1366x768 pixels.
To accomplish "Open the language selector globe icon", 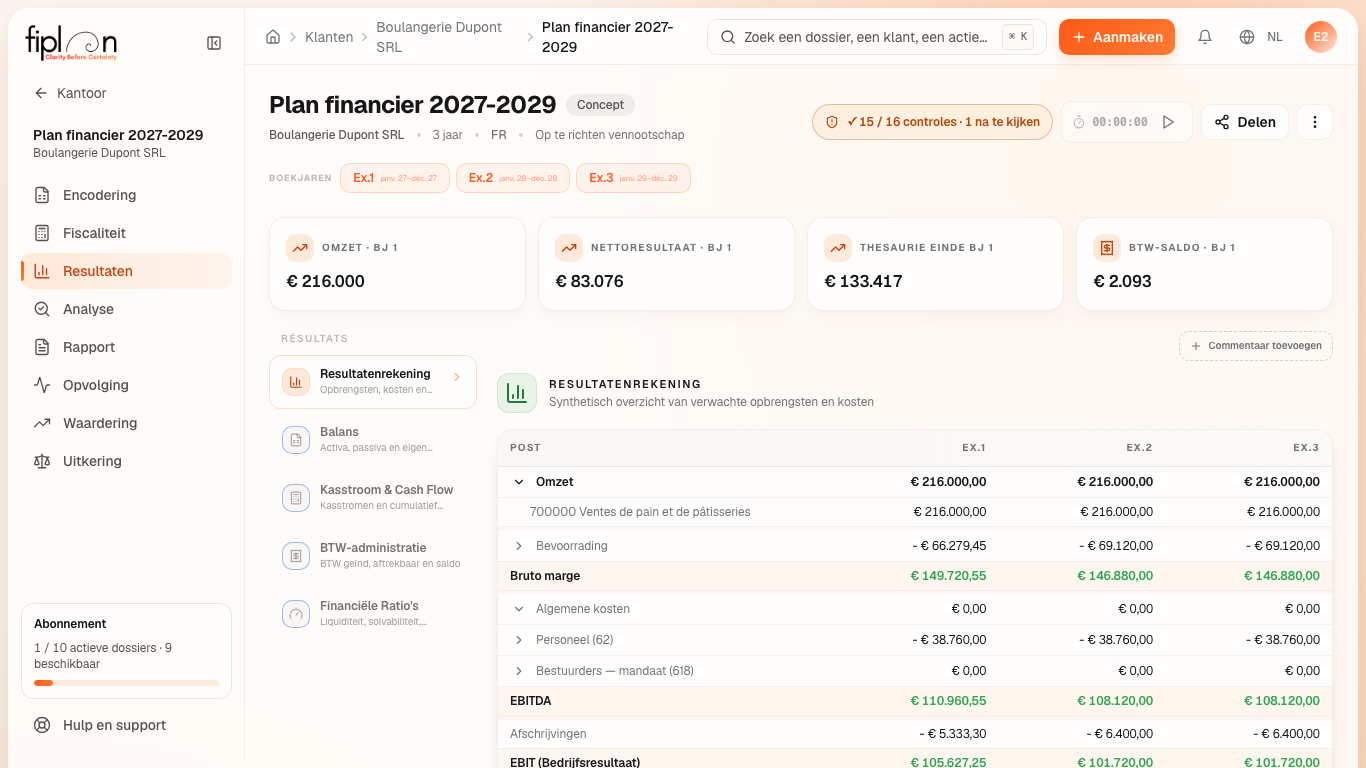I will [x=1247, y=37].
